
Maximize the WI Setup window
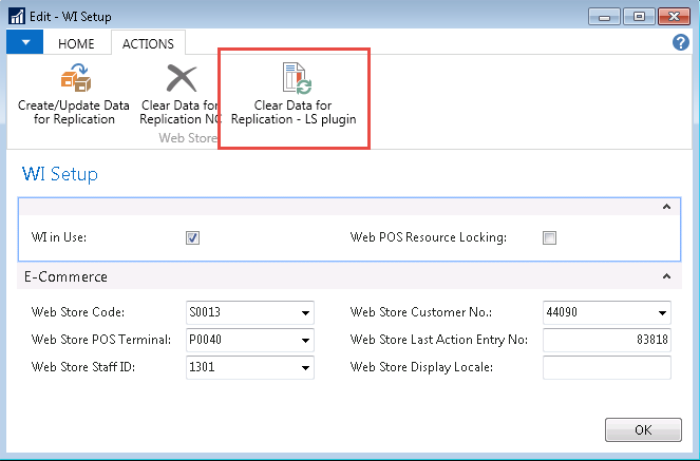639,17
